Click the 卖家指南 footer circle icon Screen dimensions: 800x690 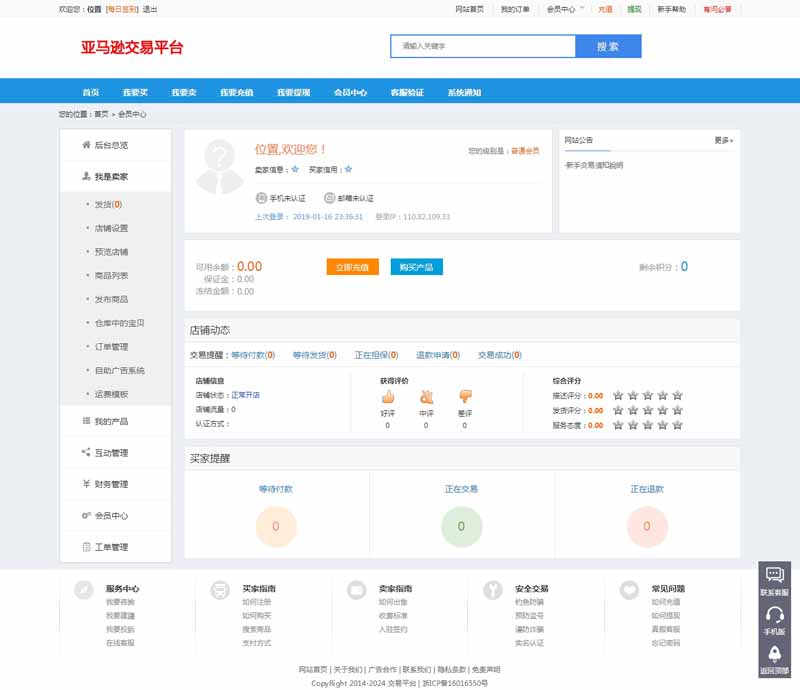tap(357, 590)
